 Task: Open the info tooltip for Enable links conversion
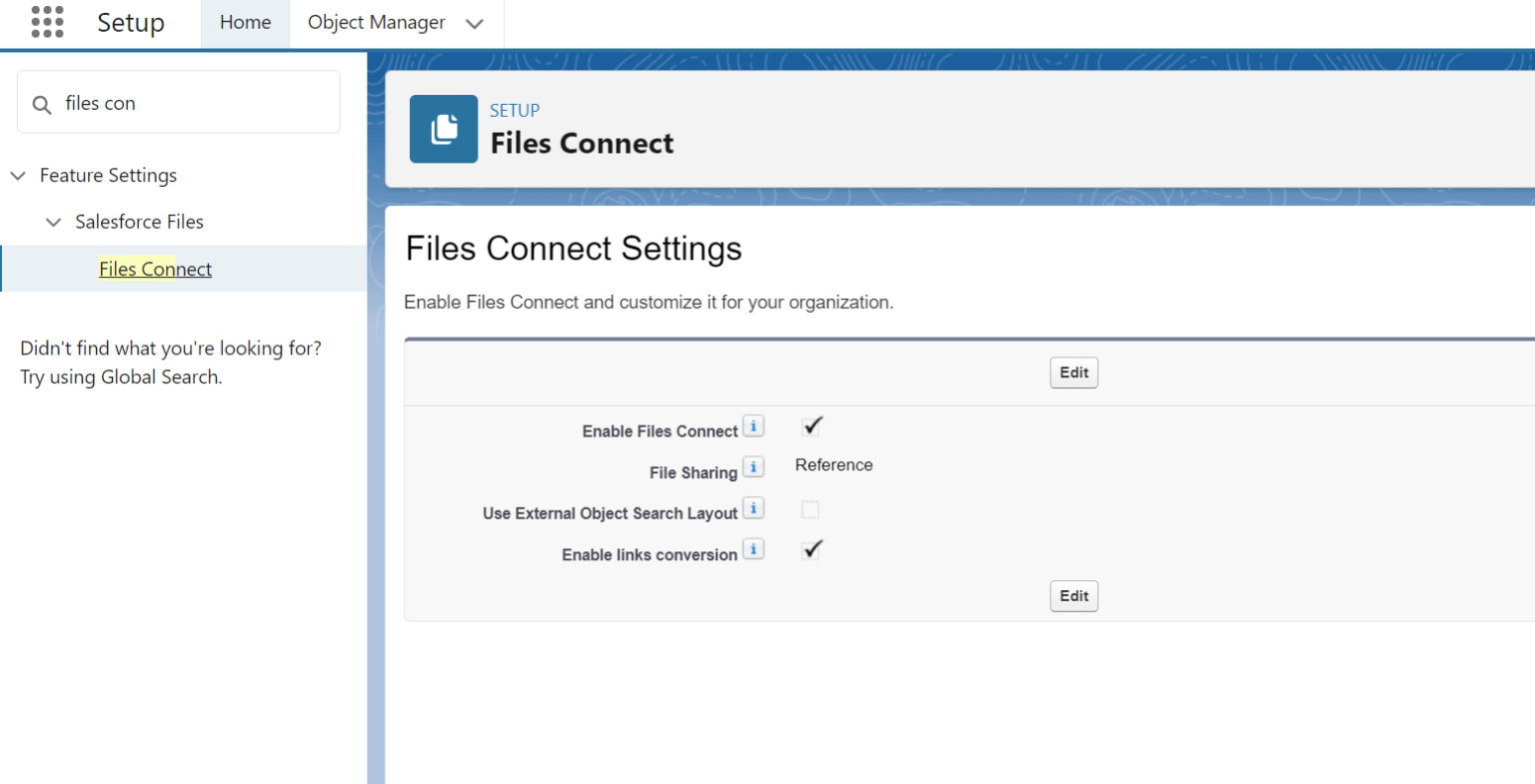753,548
